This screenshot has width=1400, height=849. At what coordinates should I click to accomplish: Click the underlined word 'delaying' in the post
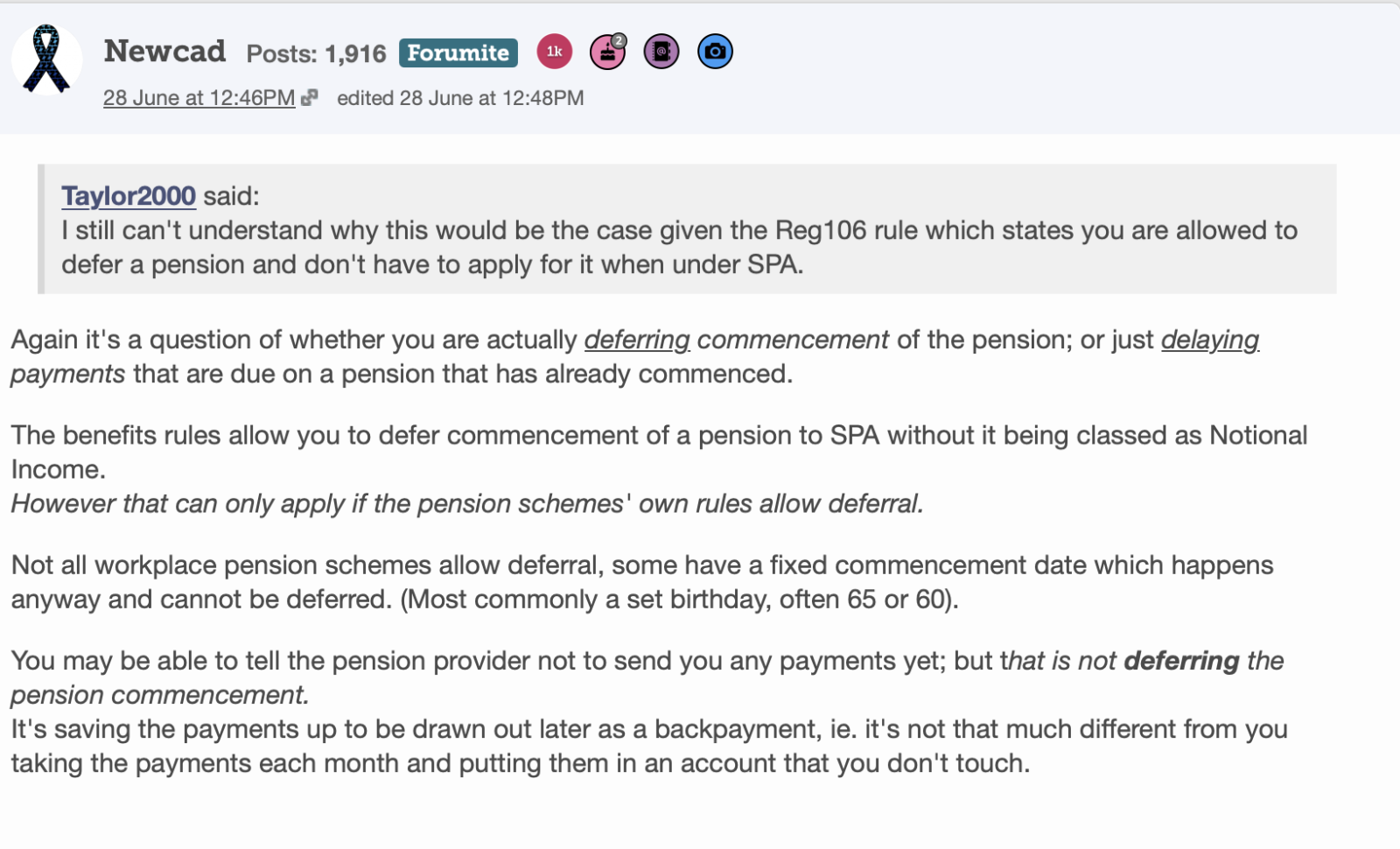click(1209, 340)
